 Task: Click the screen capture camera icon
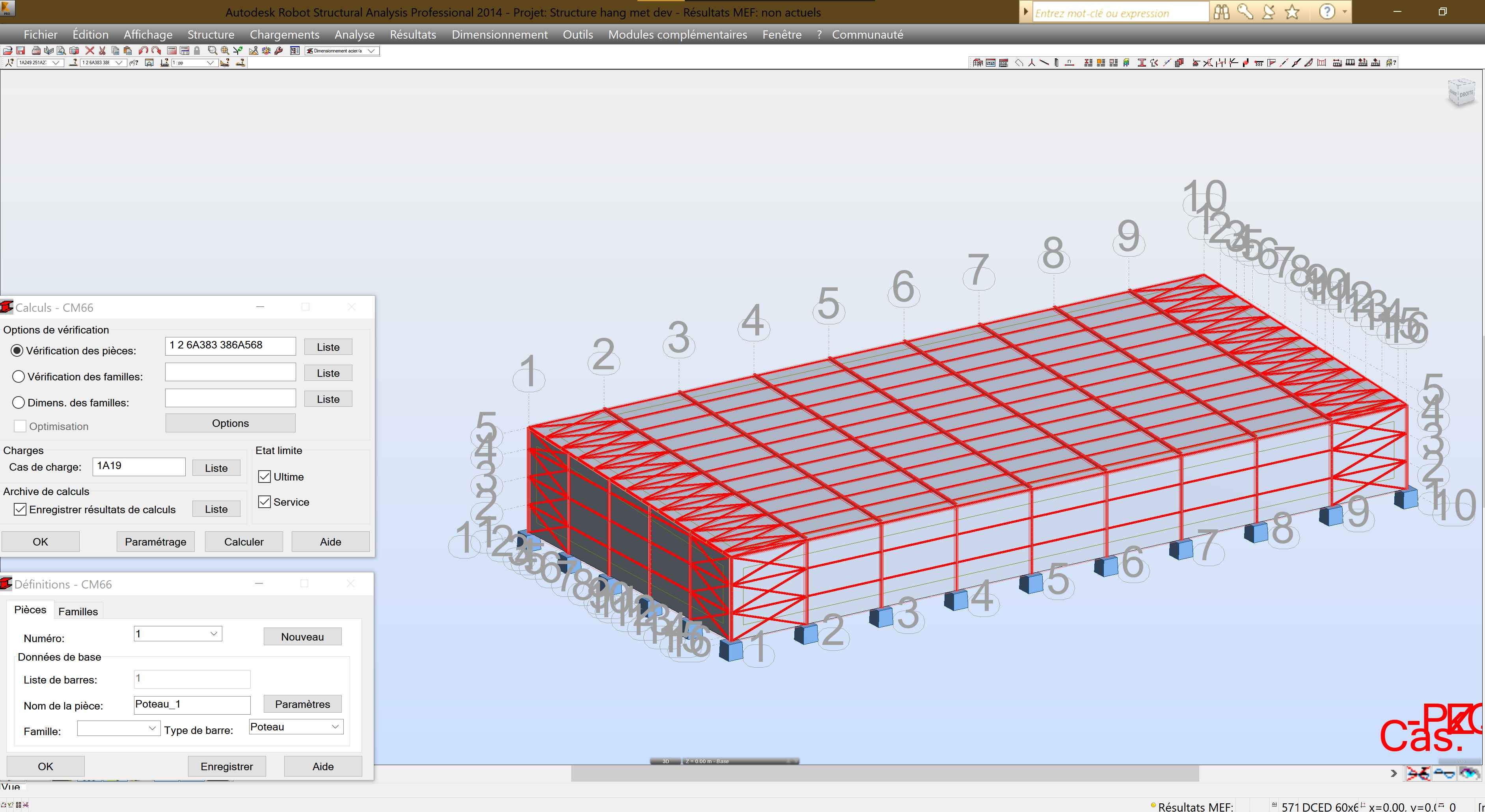click(74, 51)
